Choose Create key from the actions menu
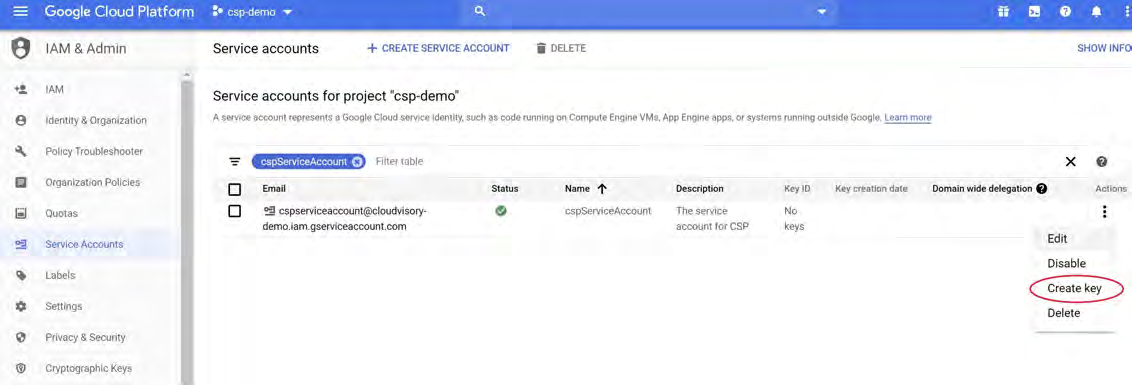The image size is (1132, 385). 1075,288
